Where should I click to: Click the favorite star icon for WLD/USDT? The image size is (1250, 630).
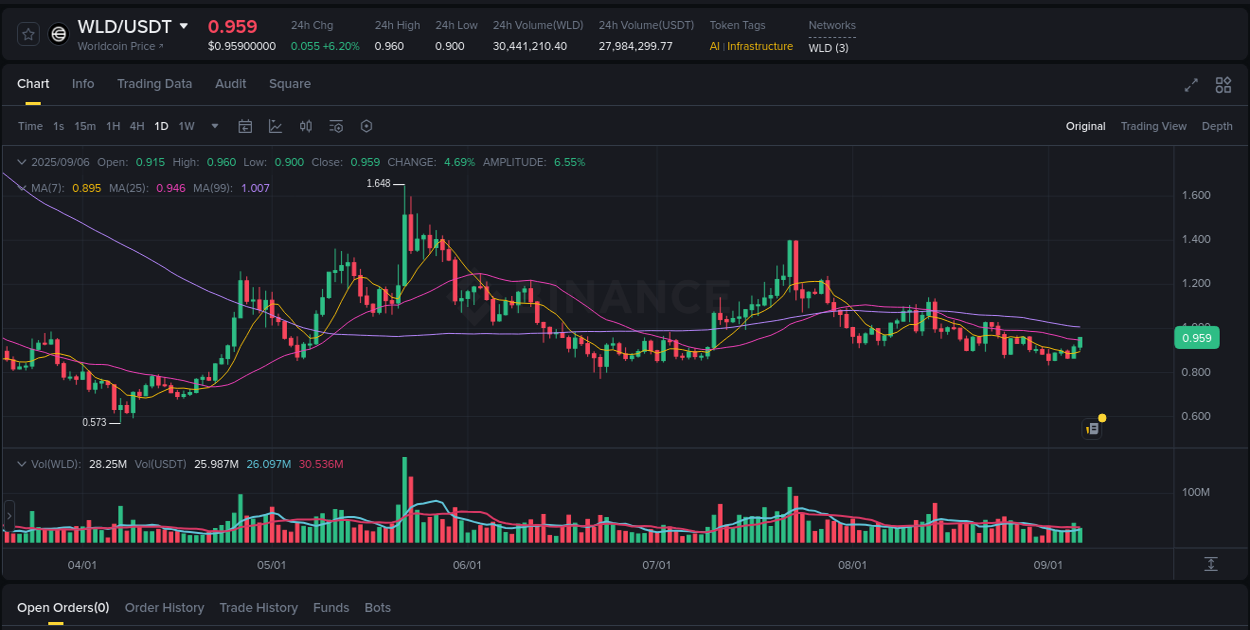(x=28, y=33)
